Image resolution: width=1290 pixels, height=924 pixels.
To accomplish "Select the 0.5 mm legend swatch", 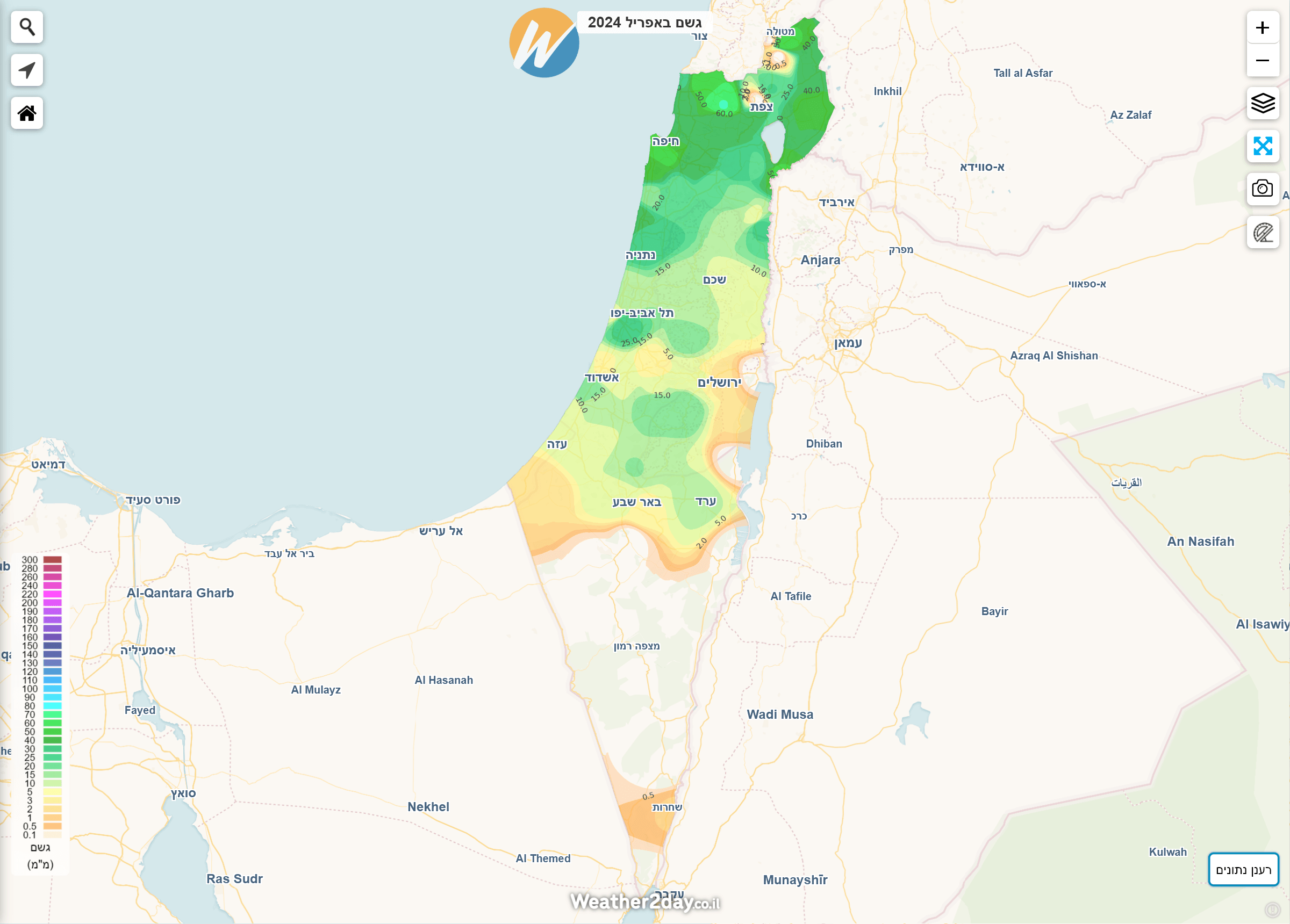I will [x=52, y=826].
